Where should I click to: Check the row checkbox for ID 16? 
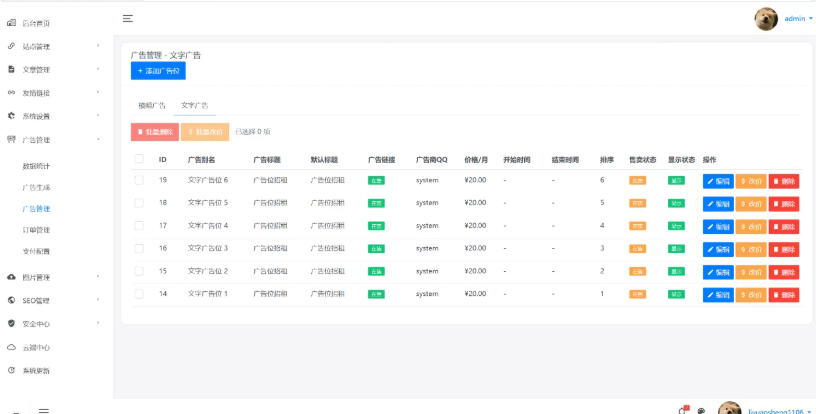[x=139, y=248]
